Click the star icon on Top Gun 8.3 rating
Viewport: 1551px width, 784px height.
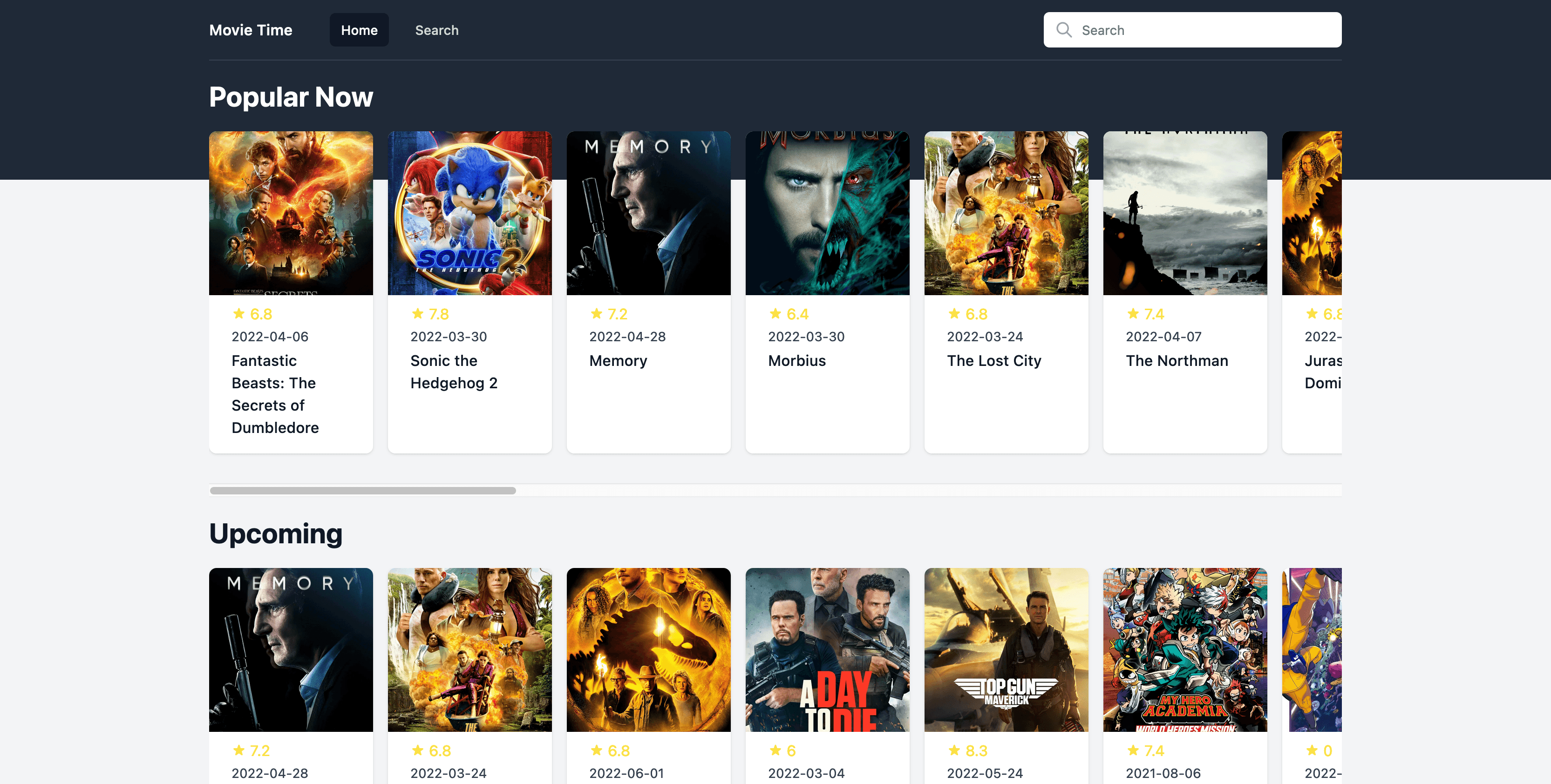pyautogui.click(x=954, y=750)
